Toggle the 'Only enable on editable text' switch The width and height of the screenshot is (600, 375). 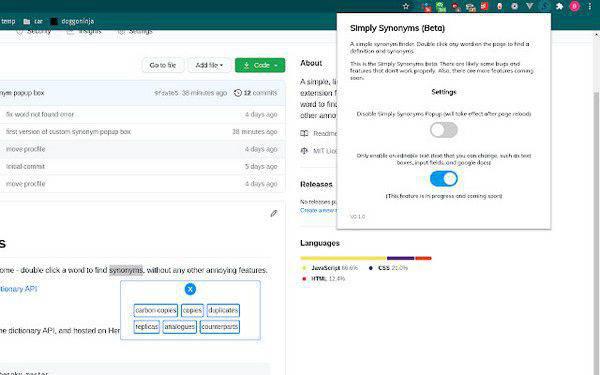[x=443, y=179]
